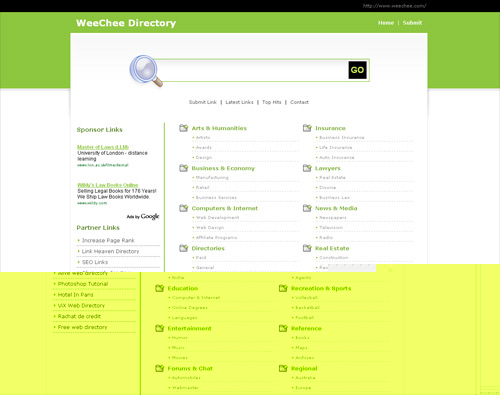Screen dimensions: 500x395
Task: Focus the directory search input field
Action: 253,70
